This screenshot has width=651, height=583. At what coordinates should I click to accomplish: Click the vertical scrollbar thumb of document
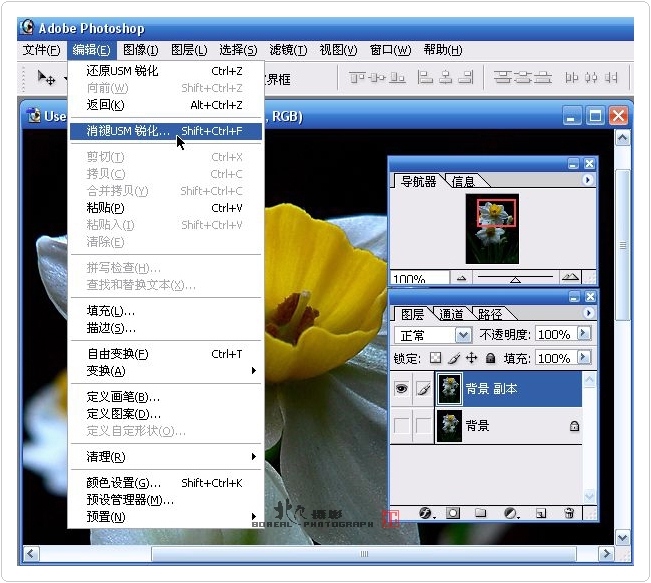point(622,245)
